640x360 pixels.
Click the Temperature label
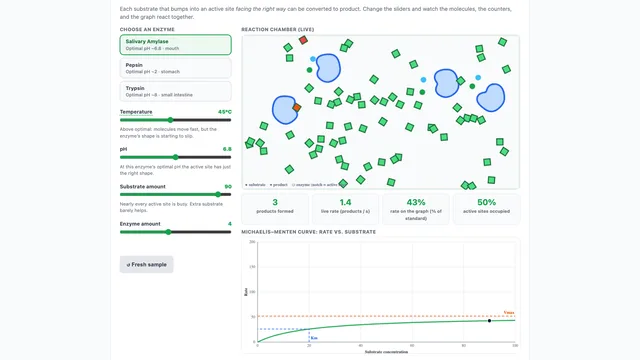pyautogui.click(x=136, y=112)
